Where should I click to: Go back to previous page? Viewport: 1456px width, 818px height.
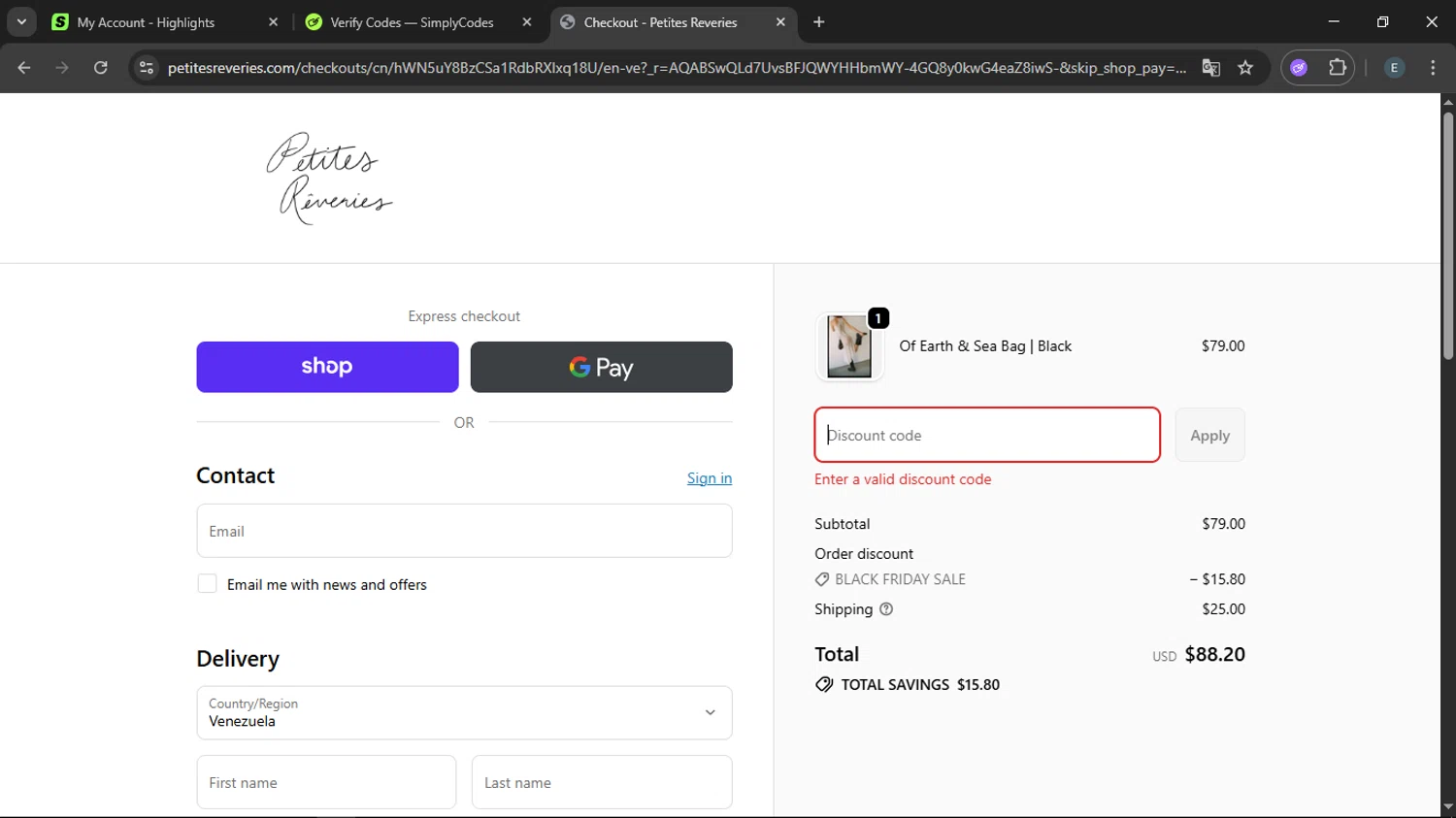[24, 68]
